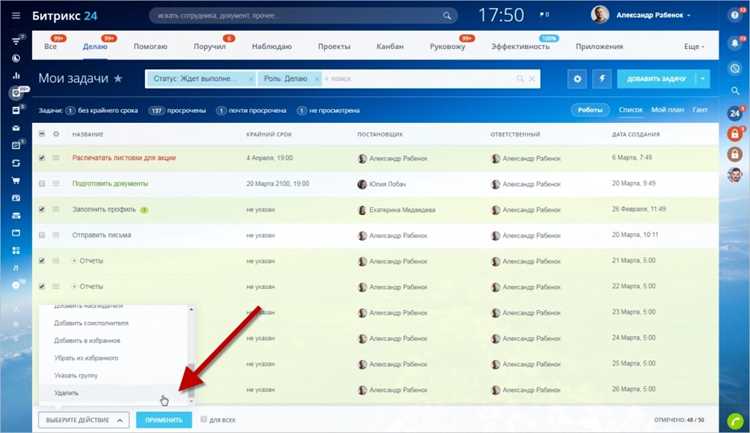Viewport: 750px width, 433px height.
Task: Check the Подготовить документы row checkbox
Action: pyautogui.click(x=42, y=184)
